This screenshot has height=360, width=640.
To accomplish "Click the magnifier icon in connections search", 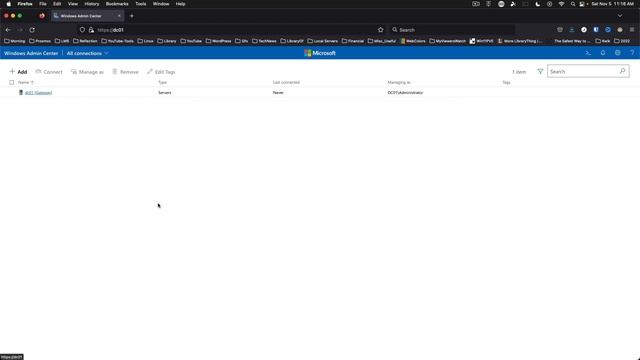I will pyautogui.click(x=622, y=71).
